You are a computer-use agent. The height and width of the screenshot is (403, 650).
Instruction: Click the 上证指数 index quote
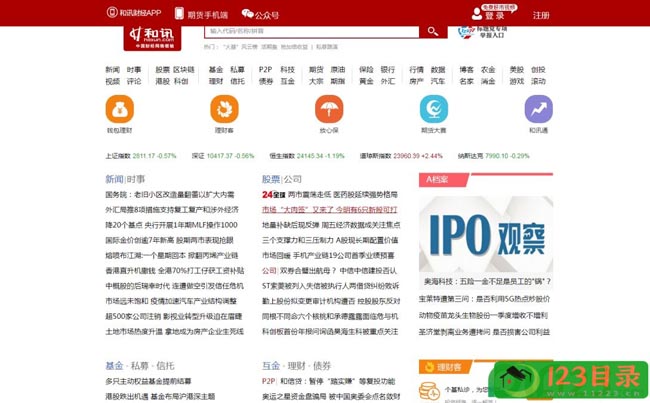pyautogui.click(x=141, y=156)
